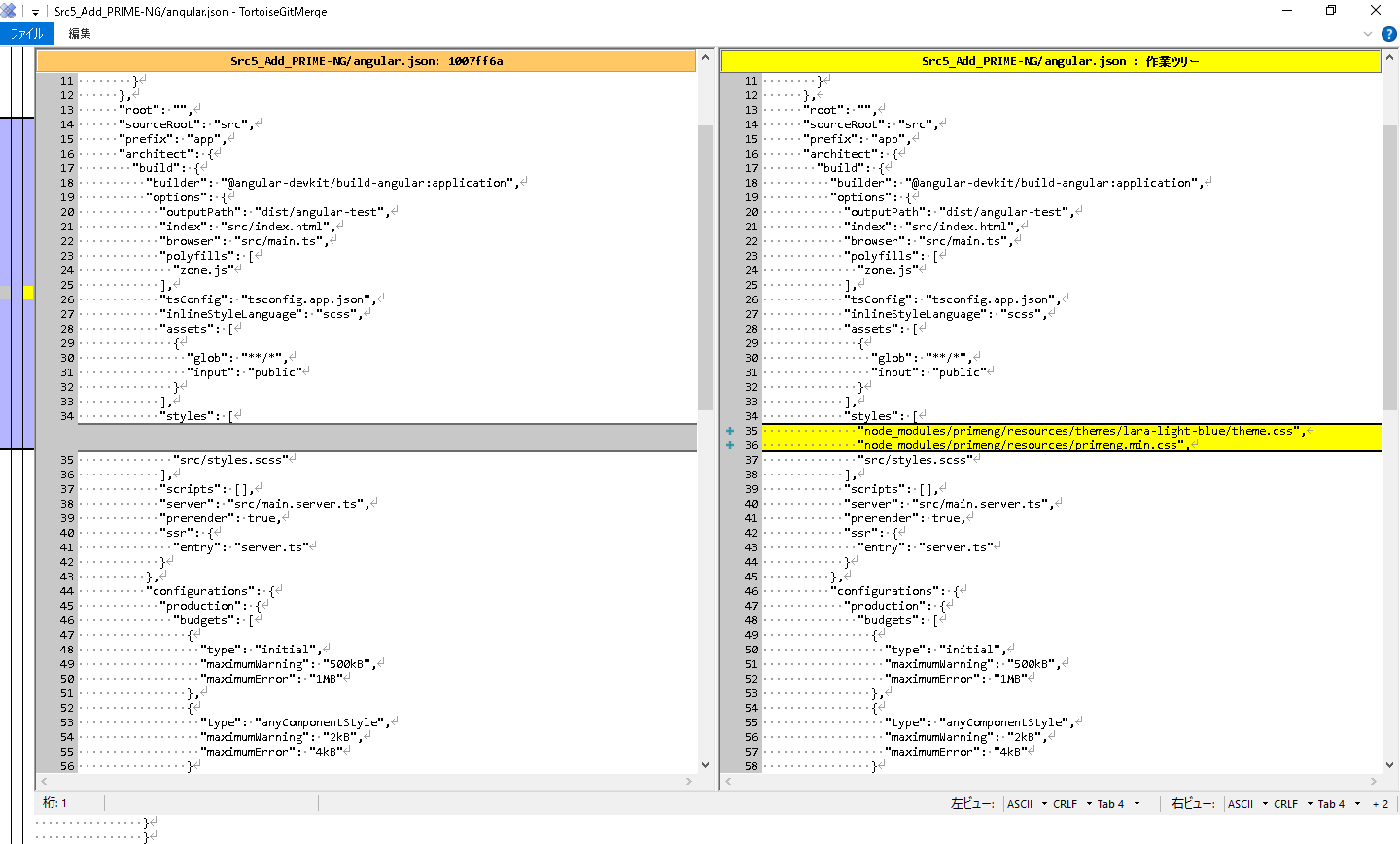The height and width of the screenshot is (844, 1400).
Task: Click the TortoiseGitMerge app icon in title bar
Action: pyautogui.click(x=9, y=11)
